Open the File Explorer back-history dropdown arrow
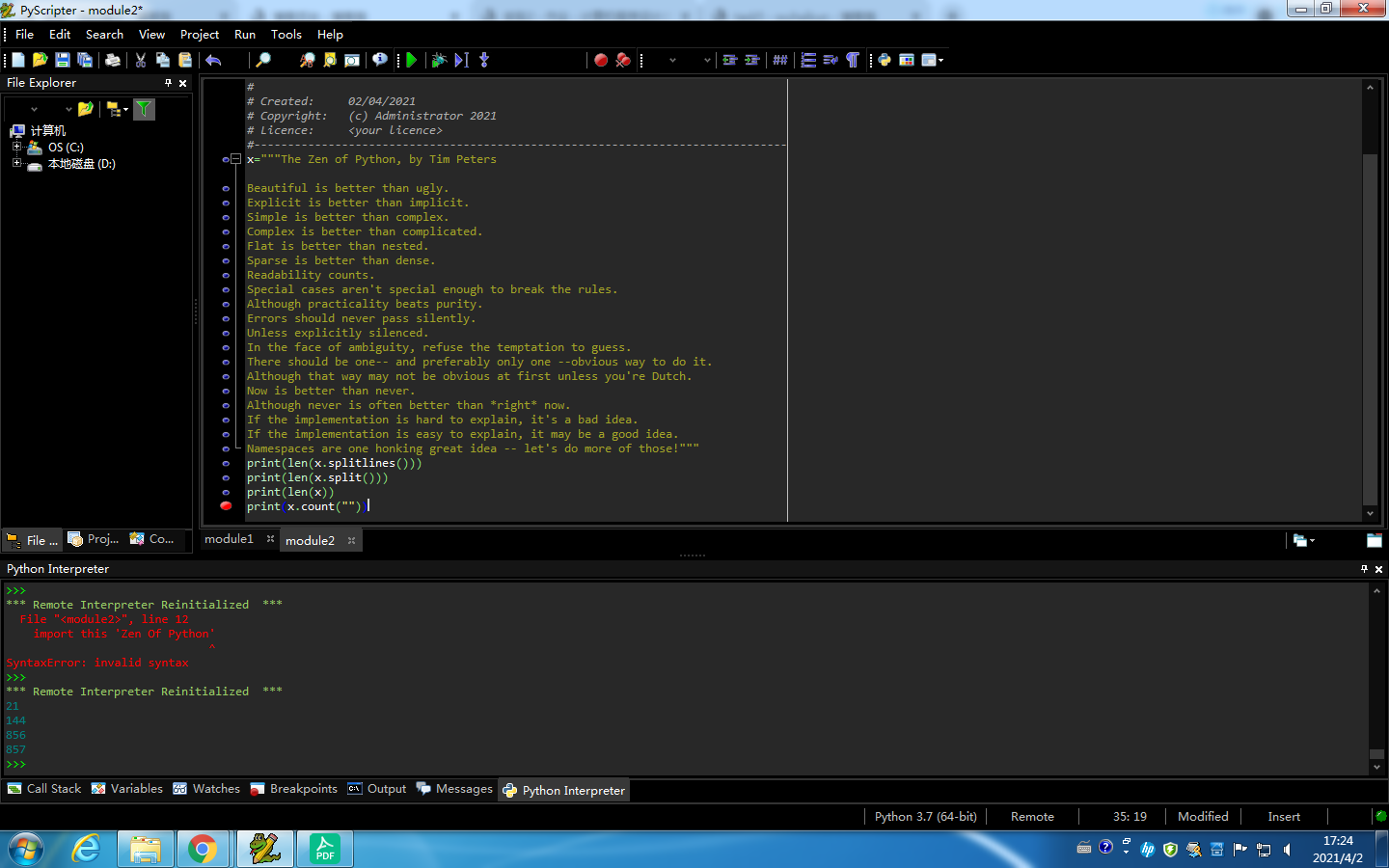1389x868 pixels. [34, 110]
